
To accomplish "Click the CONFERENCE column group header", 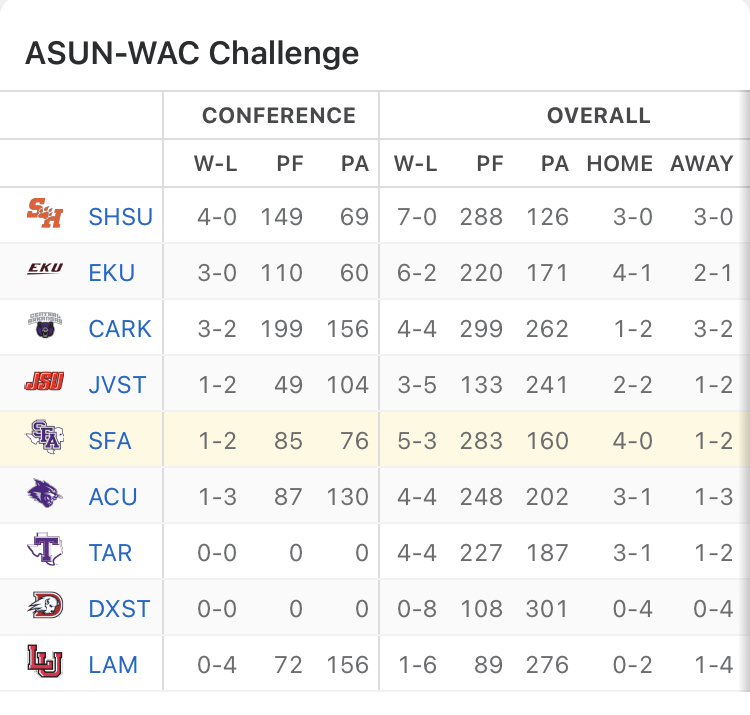I will click(279, 116).
